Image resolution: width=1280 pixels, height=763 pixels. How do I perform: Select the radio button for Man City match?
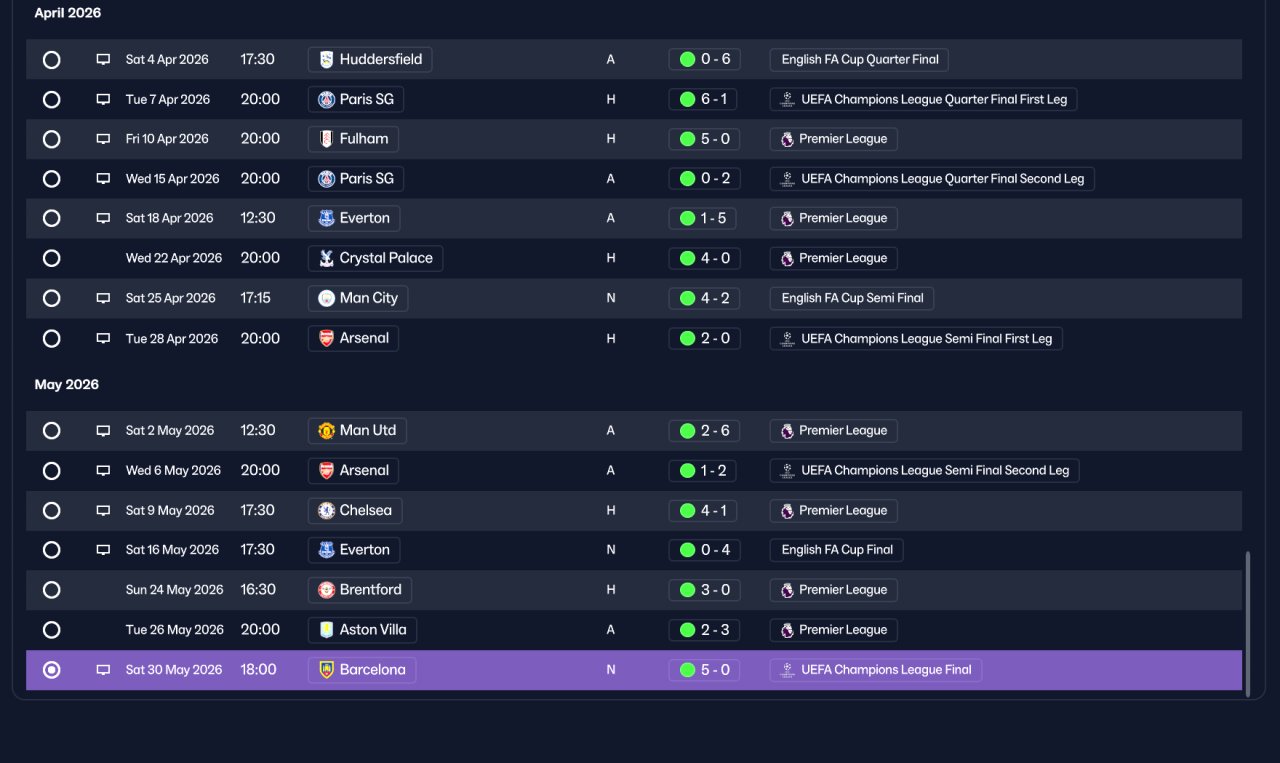tap(52, 298)
